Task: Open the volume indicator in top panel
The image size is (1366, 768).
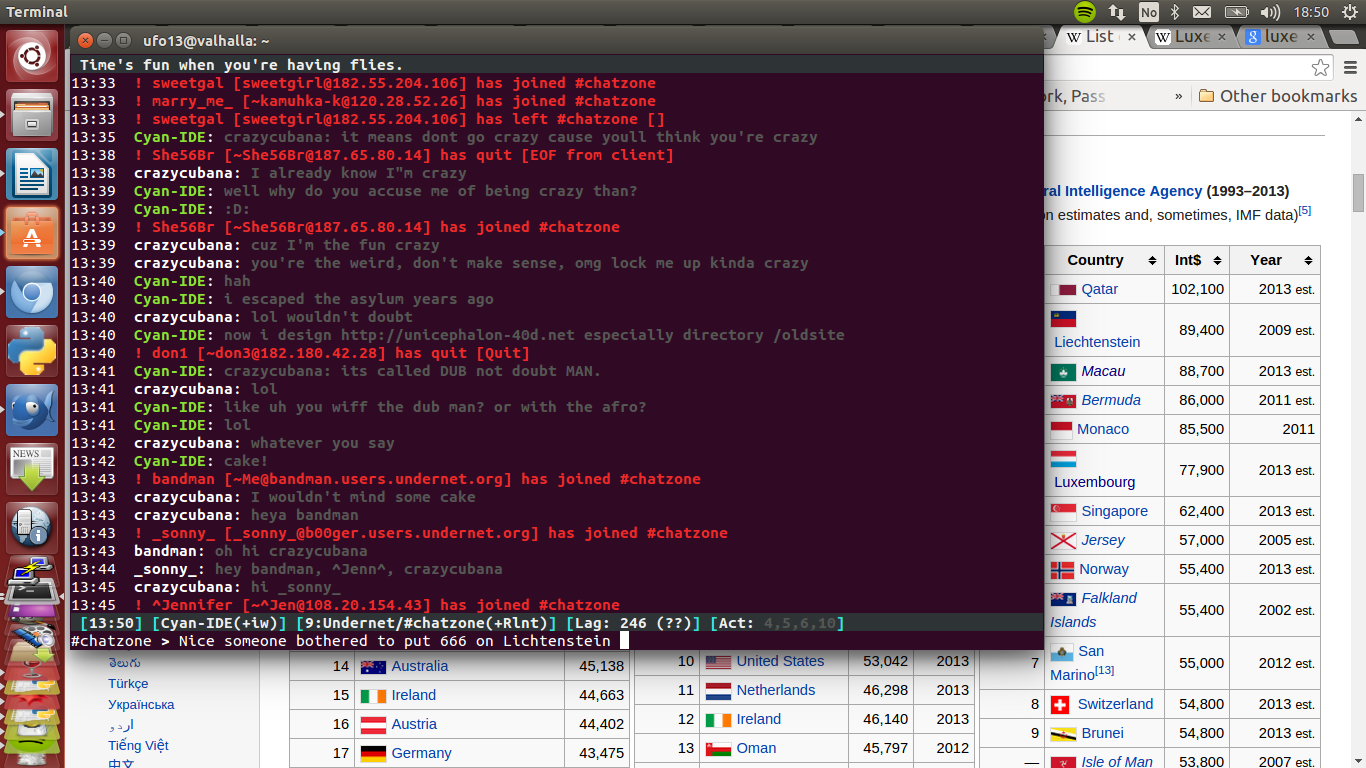Action: click(x=1270, y=12)
